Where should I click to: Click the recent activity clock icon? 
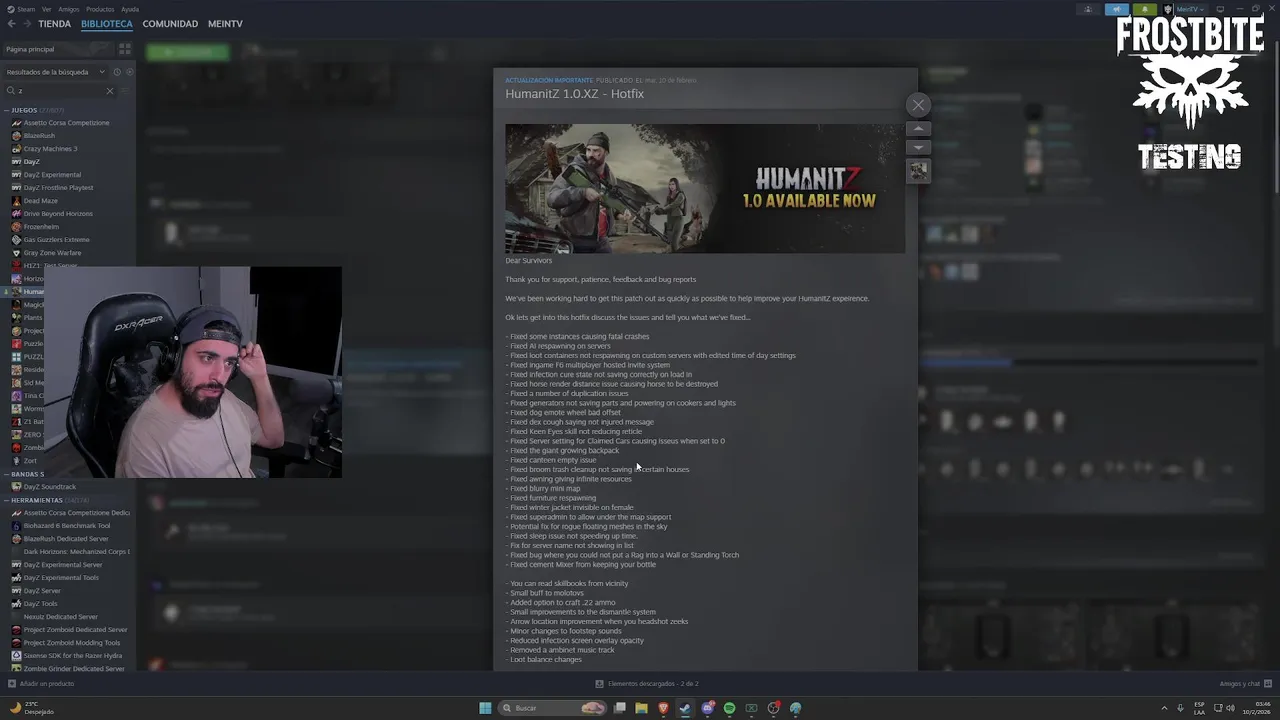[x=117, y=72]
